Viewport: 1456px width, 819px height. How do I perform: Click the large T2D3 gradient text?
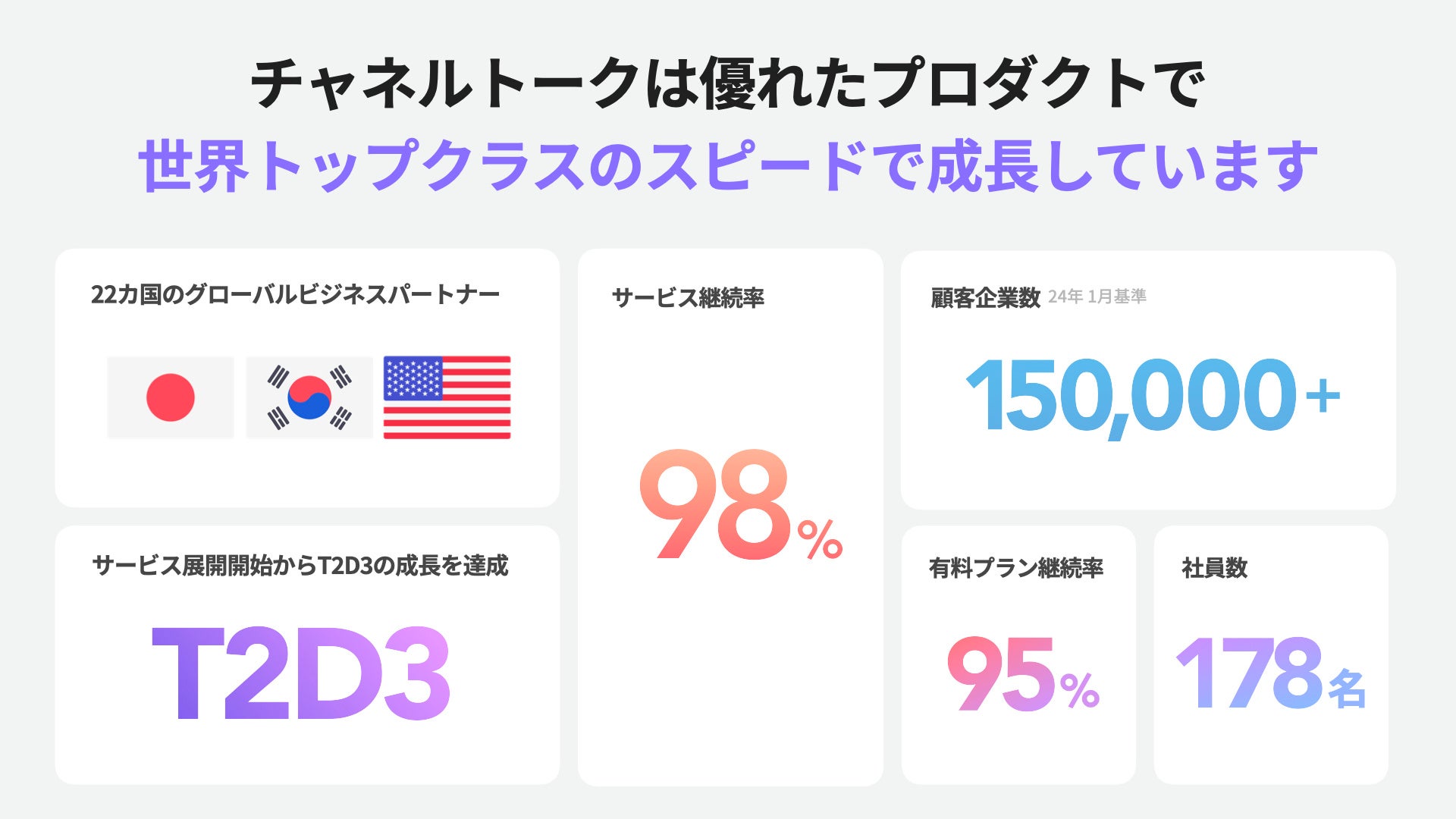coord(301,673)
